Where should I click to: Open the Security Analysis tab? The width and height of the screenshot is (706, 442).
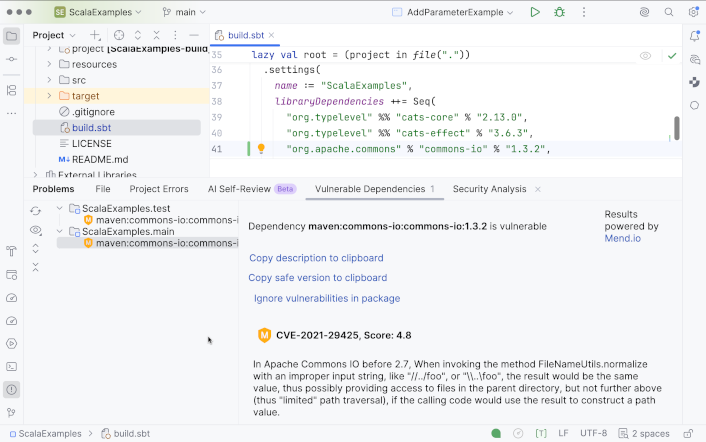coord(489,189)
